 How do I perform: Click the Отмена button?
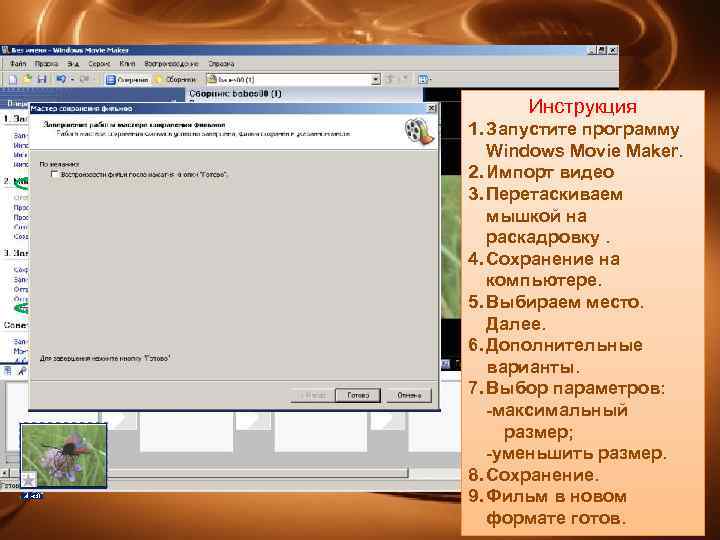pyautogui.click(x=409, y=395)
